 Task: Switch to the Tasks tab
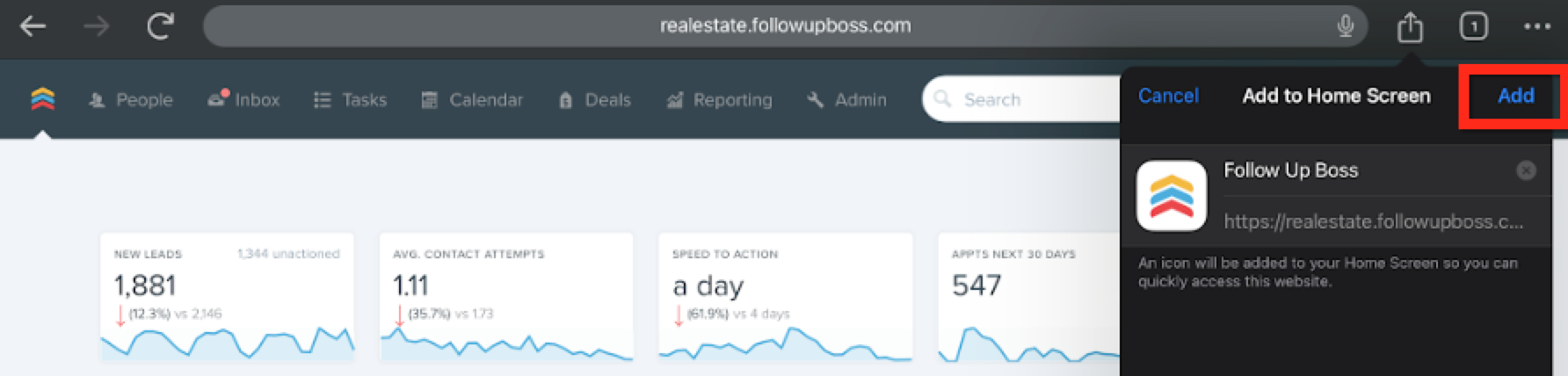click(351, 100)
